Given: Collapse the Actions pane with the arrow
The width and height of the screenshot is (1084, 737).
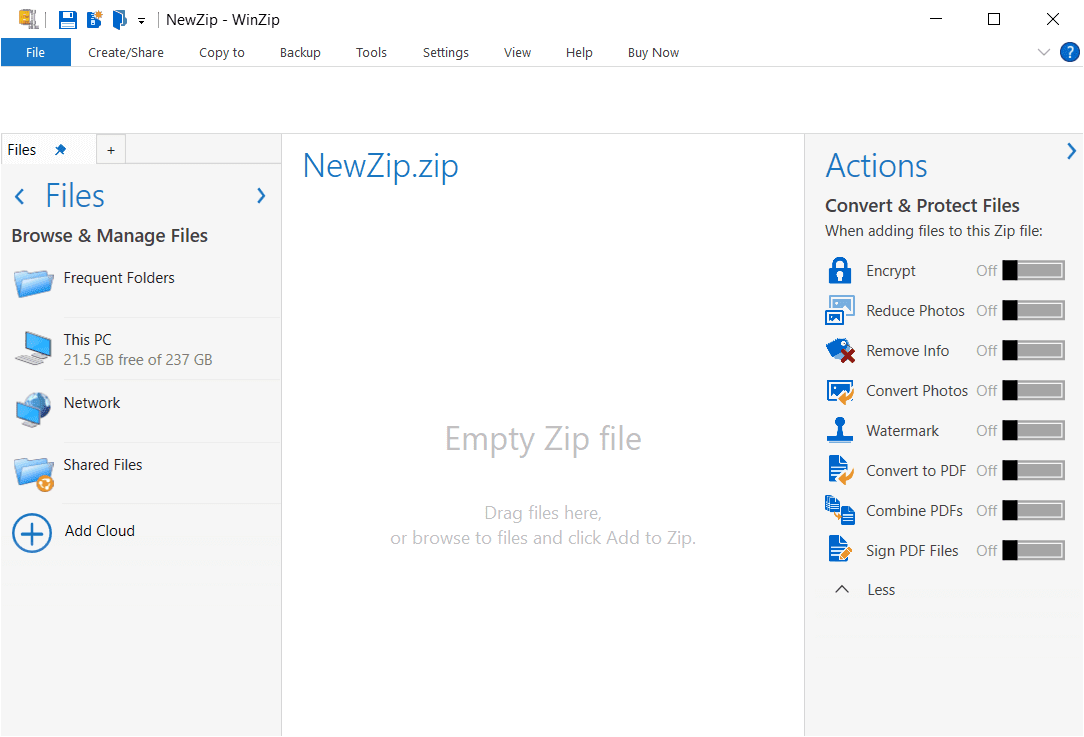Looking at the screenshot, I should 1072,151.
